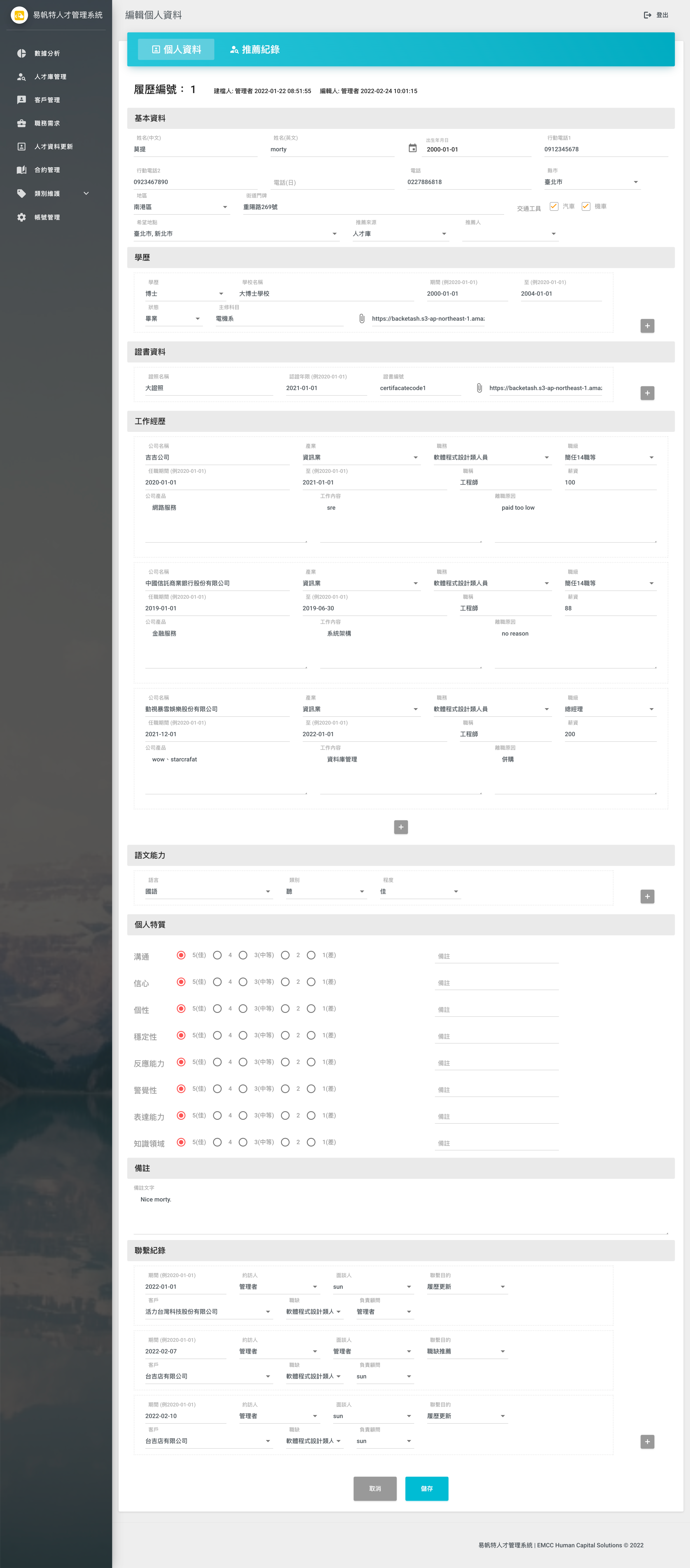The image size is (690, 1568).
Task: Click the education attachment paperclip icon
Action: (x=362, y=318)
